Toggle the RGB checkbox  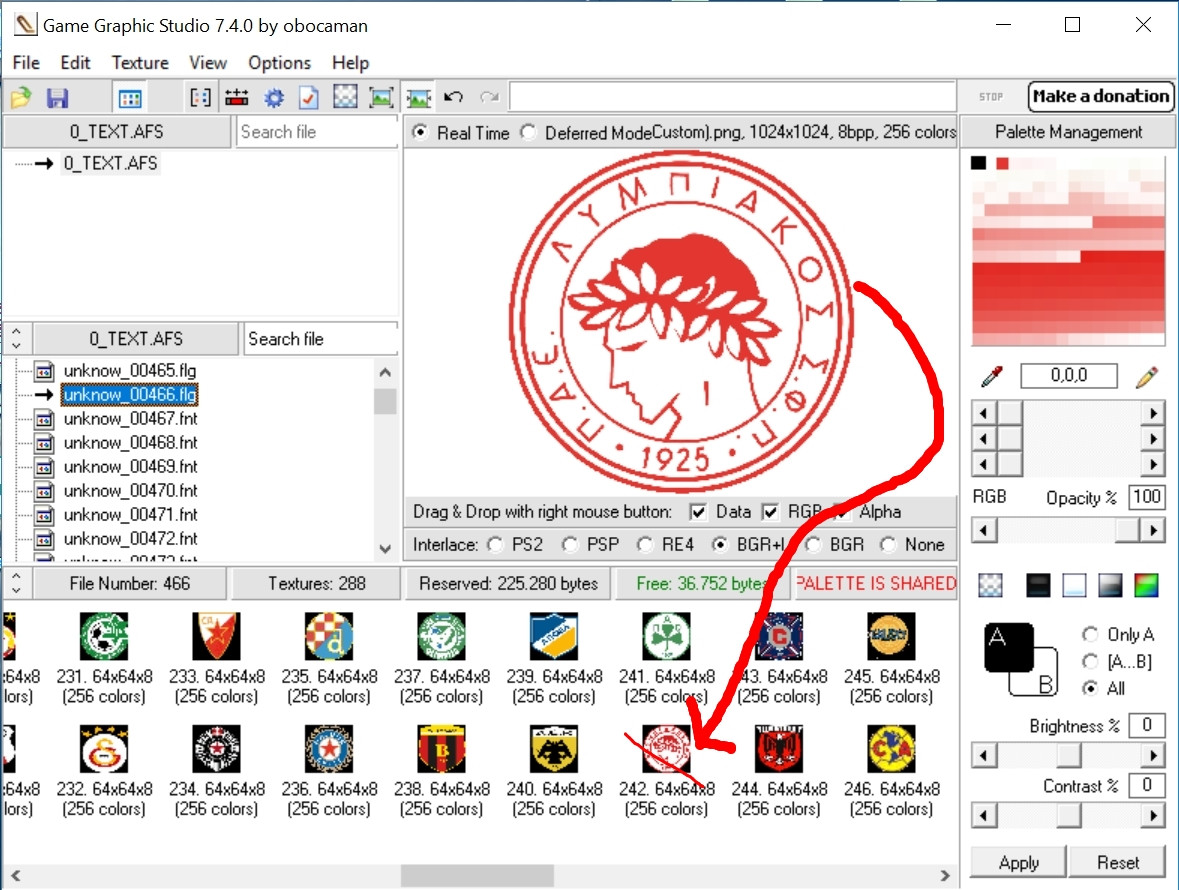point(770,512)
